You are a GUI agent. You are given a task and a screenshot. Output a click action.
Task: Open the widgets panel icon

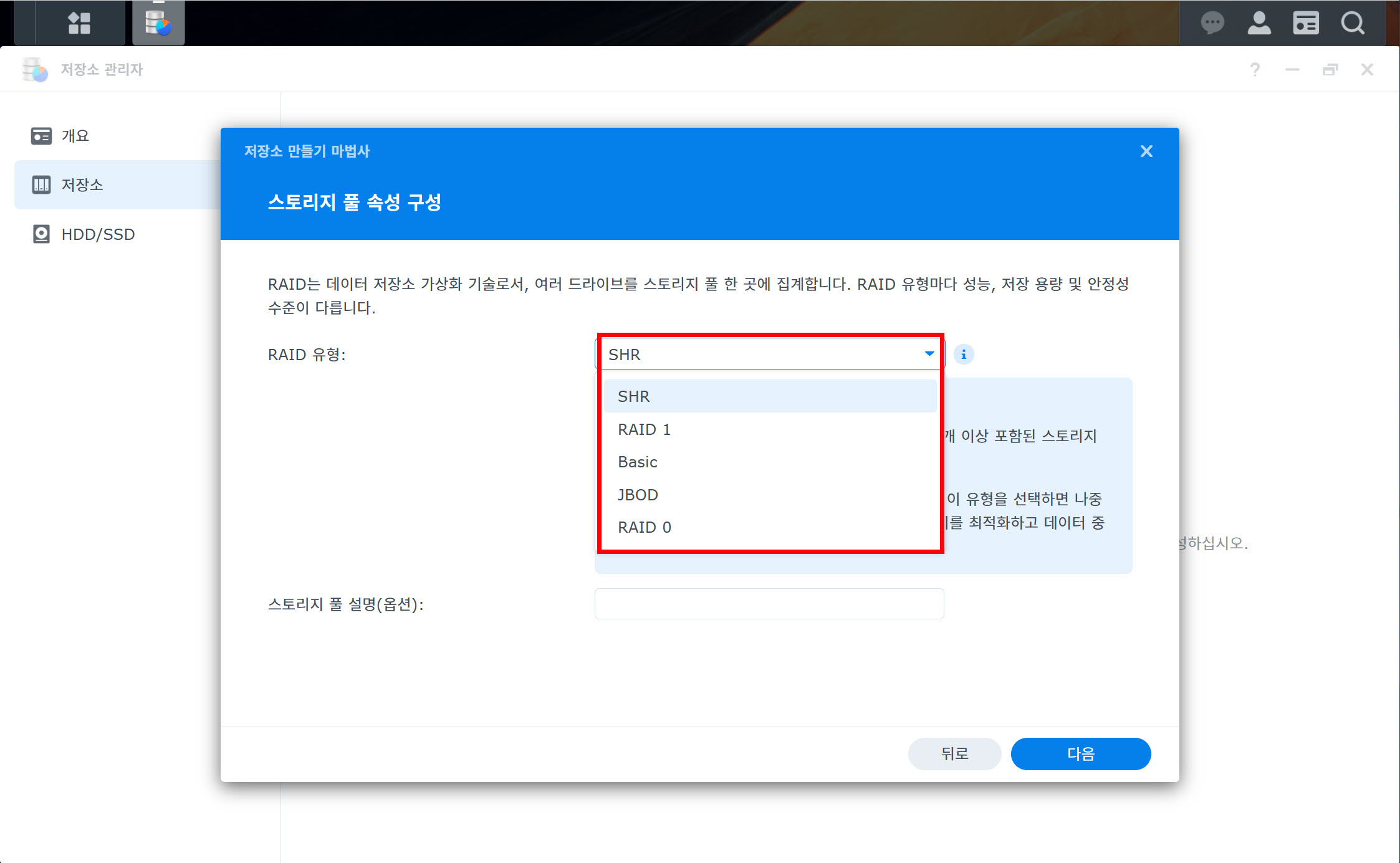pyautogui.click(x=1305, y=23)
